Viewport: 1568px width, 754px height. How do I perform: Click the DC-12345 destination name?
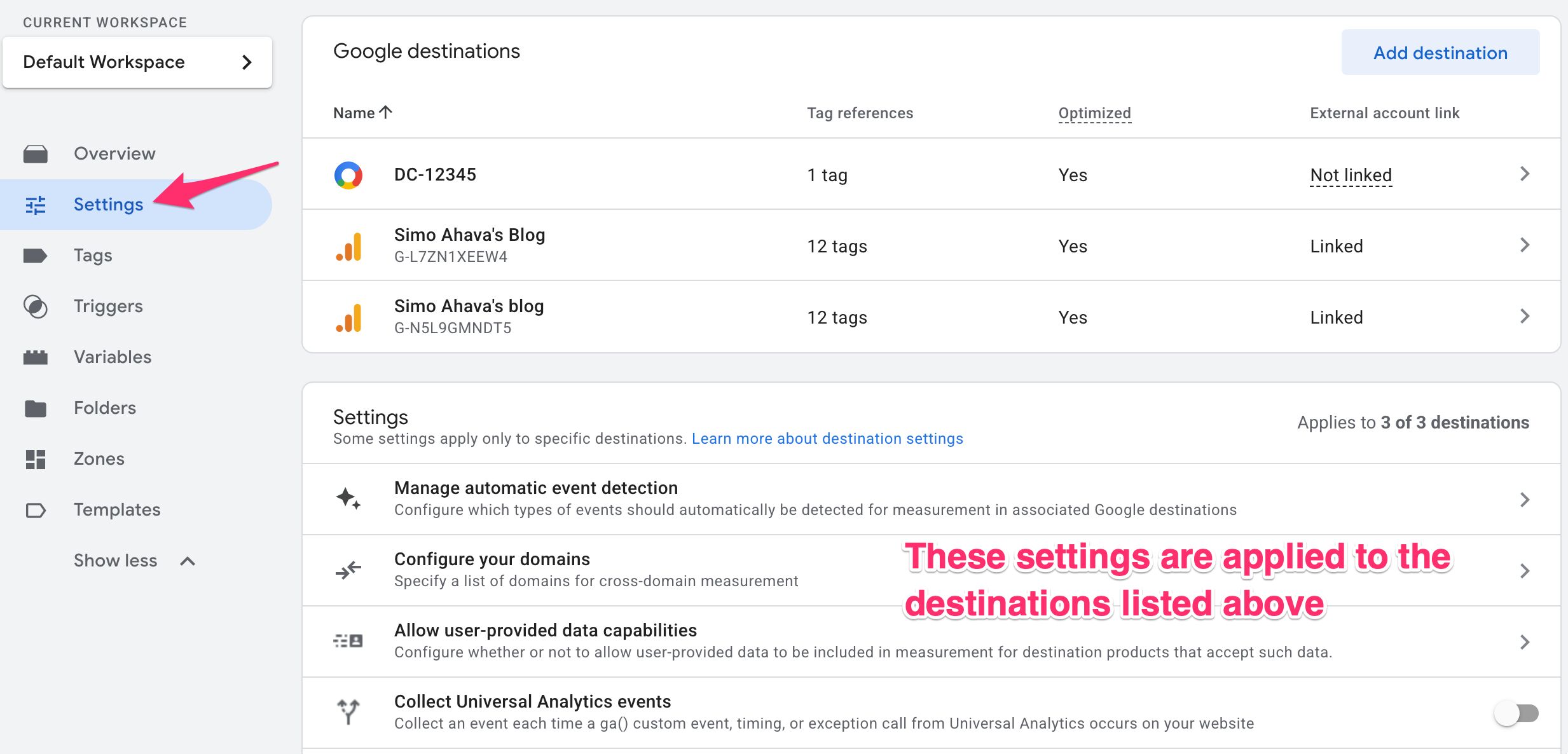click(435, 175)
